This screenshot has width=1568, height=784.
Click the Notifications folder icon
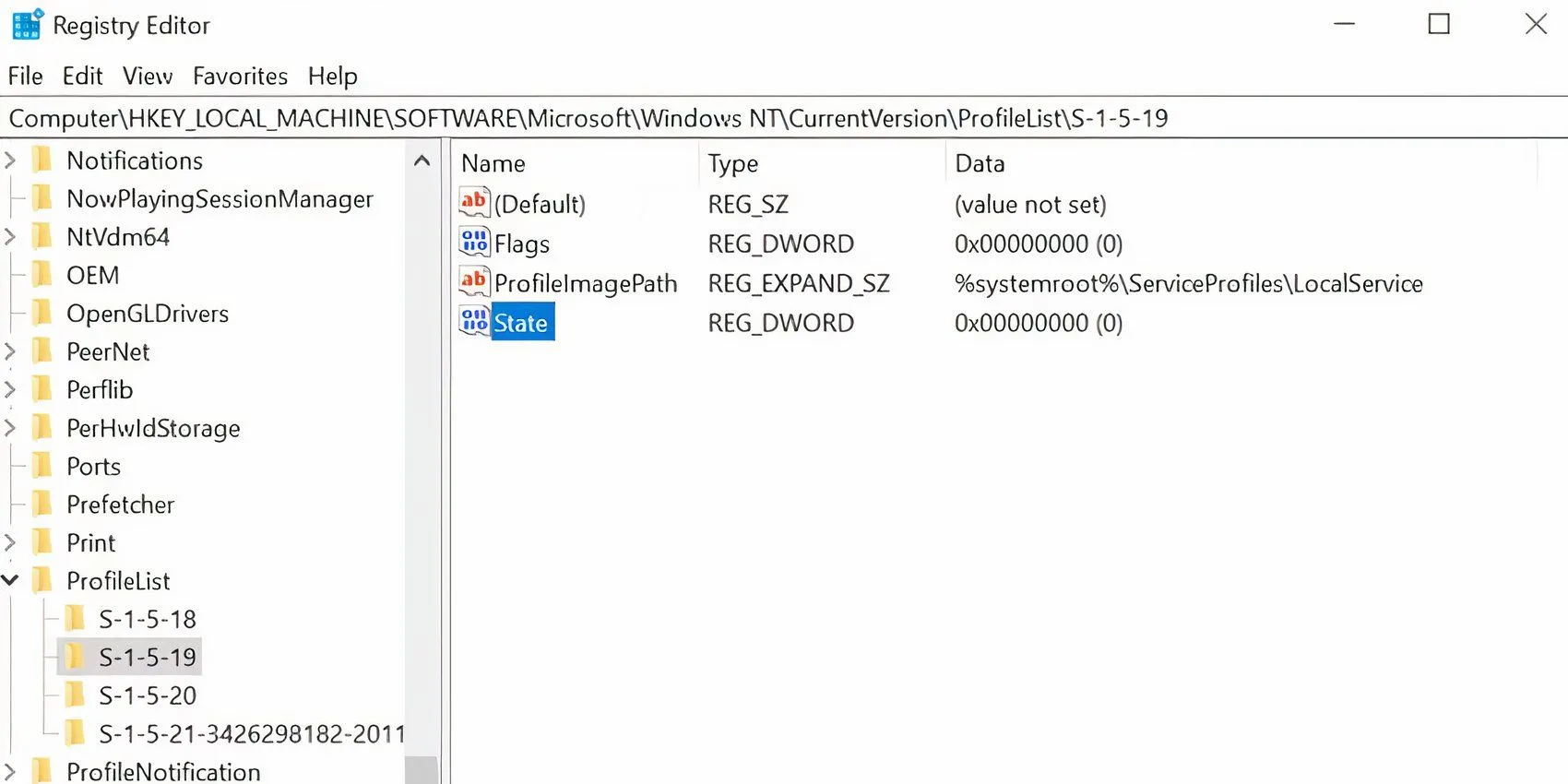tap(42, 160)
